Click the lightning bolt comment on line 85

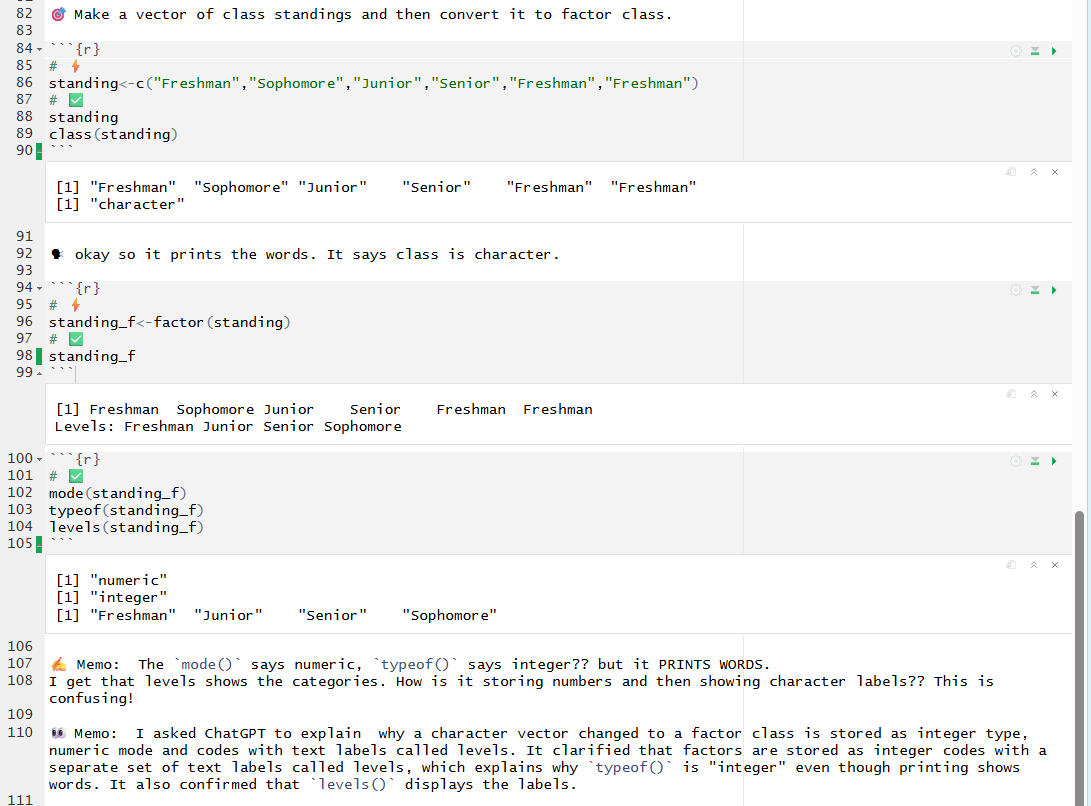pyautogui.click(x=75, y=66)
